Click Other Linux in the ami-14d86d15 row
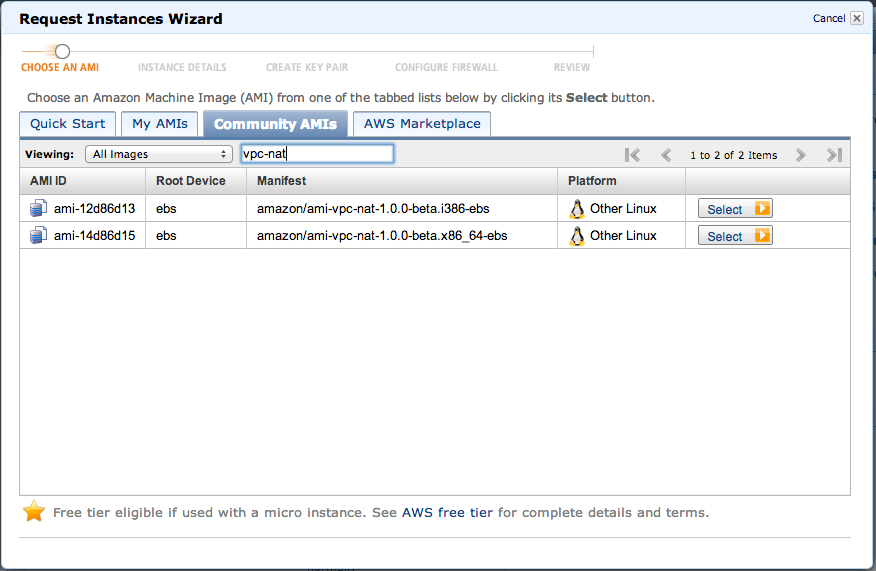This screenshot has height=571, width=876. tap(623, 235)
